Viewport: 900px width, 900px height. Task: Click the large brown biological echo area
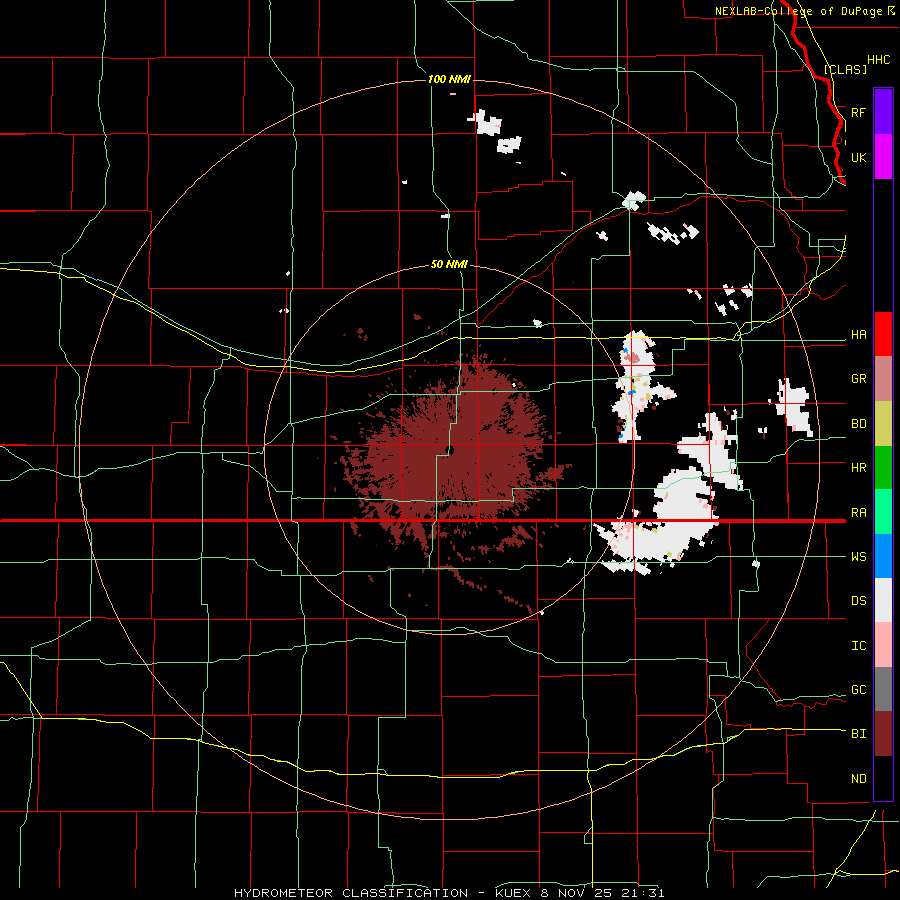coord(448,453)
